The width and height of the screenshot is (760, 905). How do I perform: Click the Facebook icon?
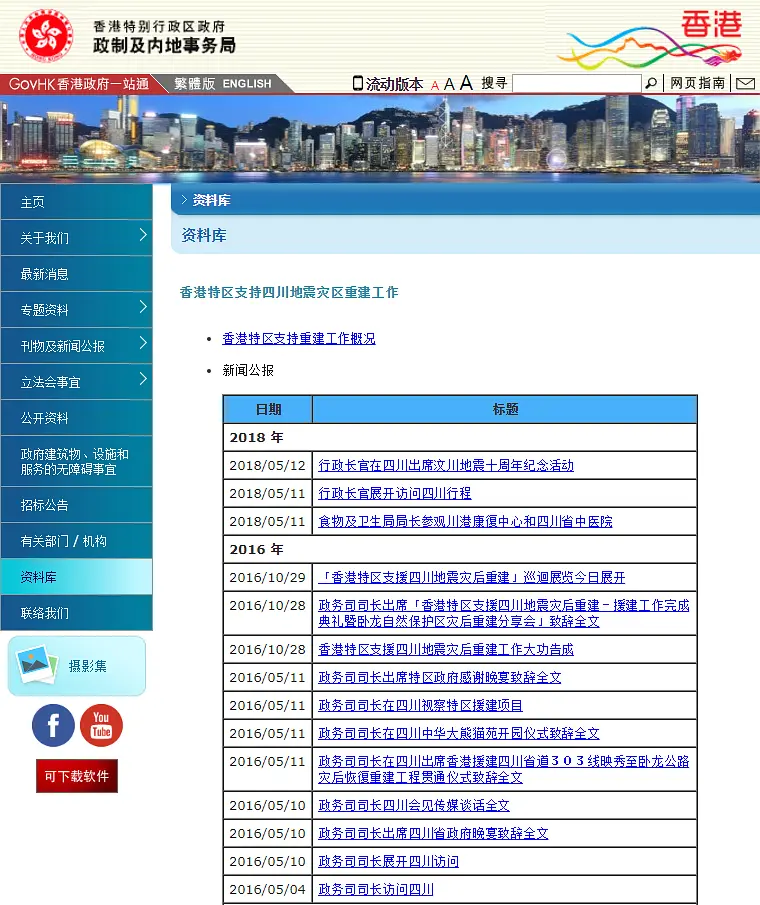click(53, 725)
